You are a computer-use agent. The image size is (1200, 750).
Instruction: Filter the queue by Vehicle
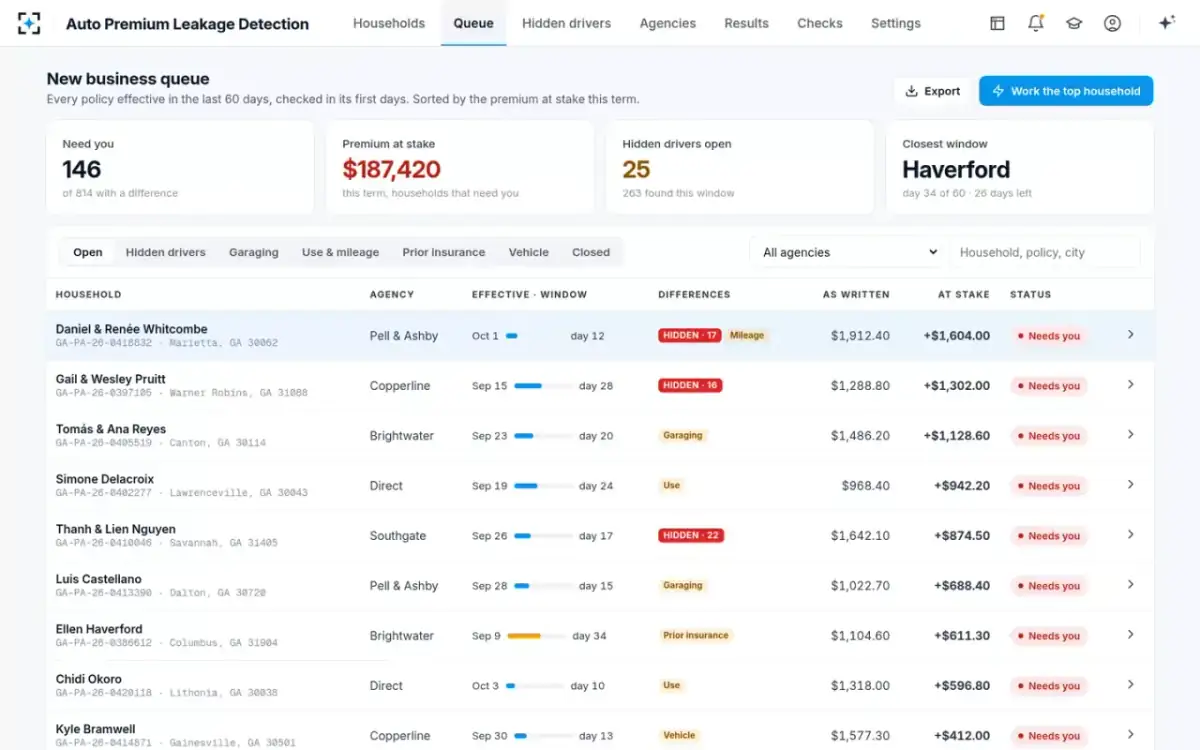[529, 252]
